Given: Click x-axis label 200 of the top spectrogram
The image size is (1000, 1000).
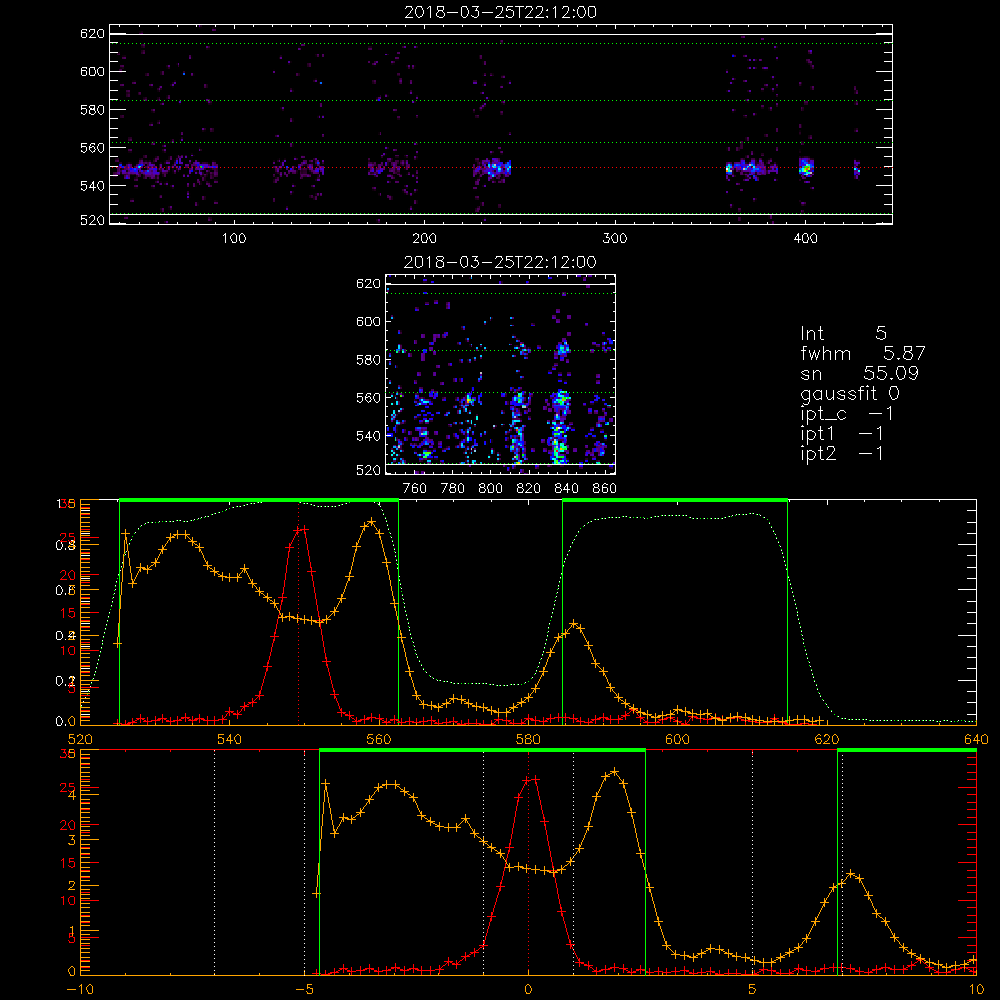Looking at the screenshot, I should (x=424, y=239).
